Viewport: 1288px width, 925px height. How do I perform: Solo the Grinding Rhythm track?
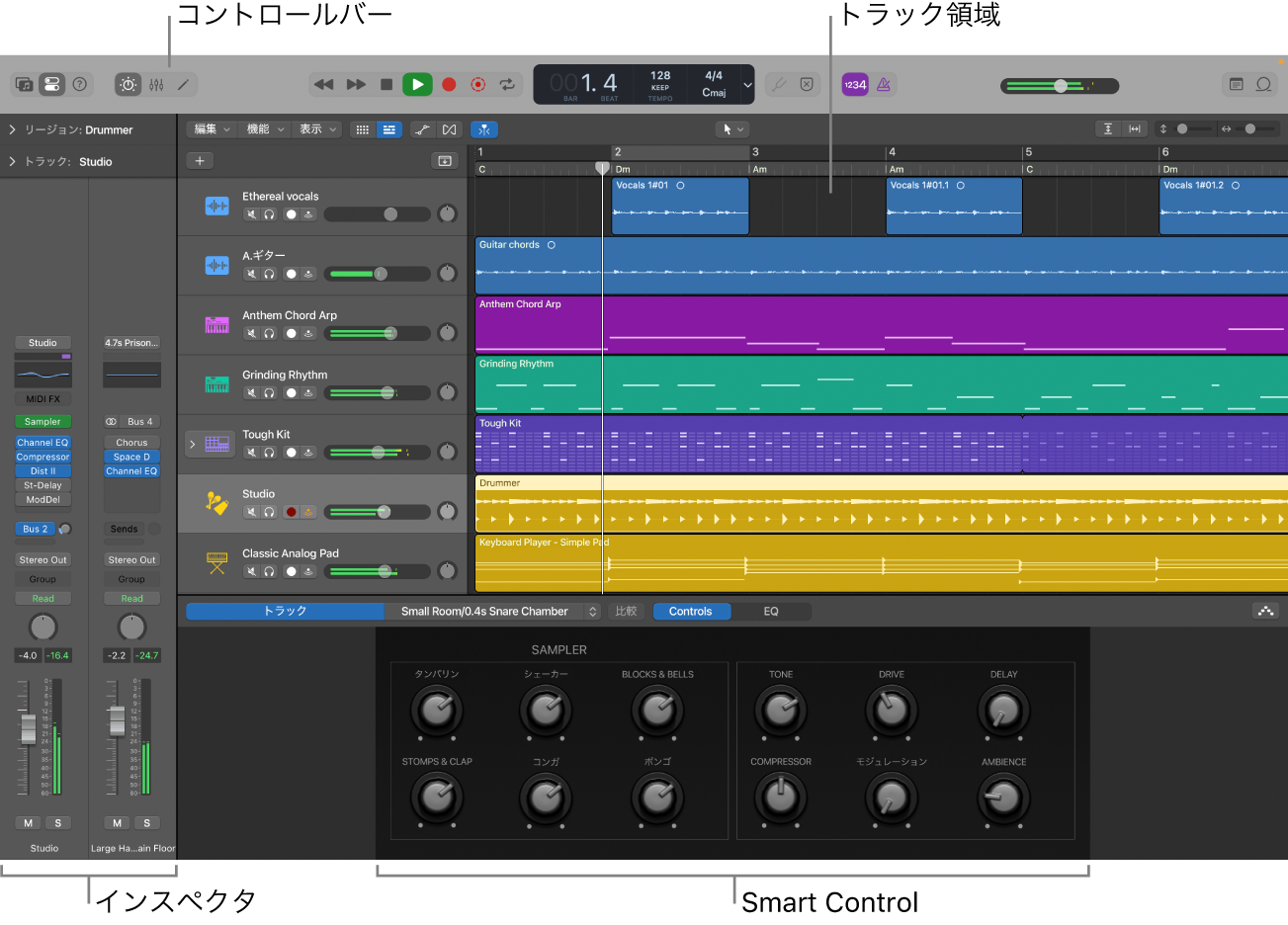point(268,392)
